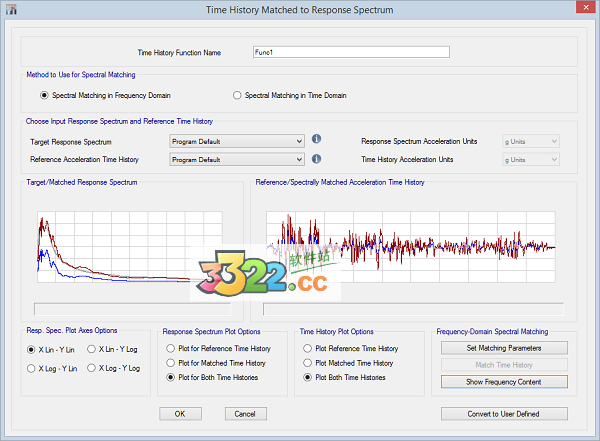Click info icon beside Target Response Spectrum
The height and width of the screenshot is (441, 600).
pos(316,141)
